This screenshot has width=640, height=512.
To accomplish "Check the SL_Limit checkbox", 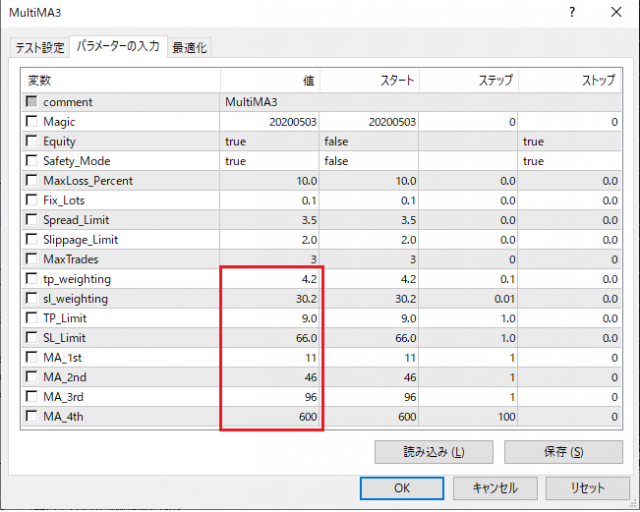I will coord(31,337).
